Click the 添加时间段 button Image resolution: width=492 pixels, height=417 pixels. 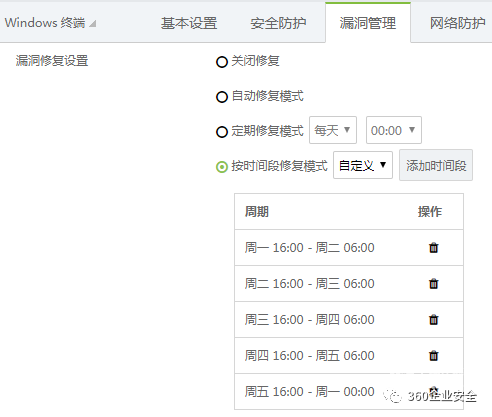point(436,165)
